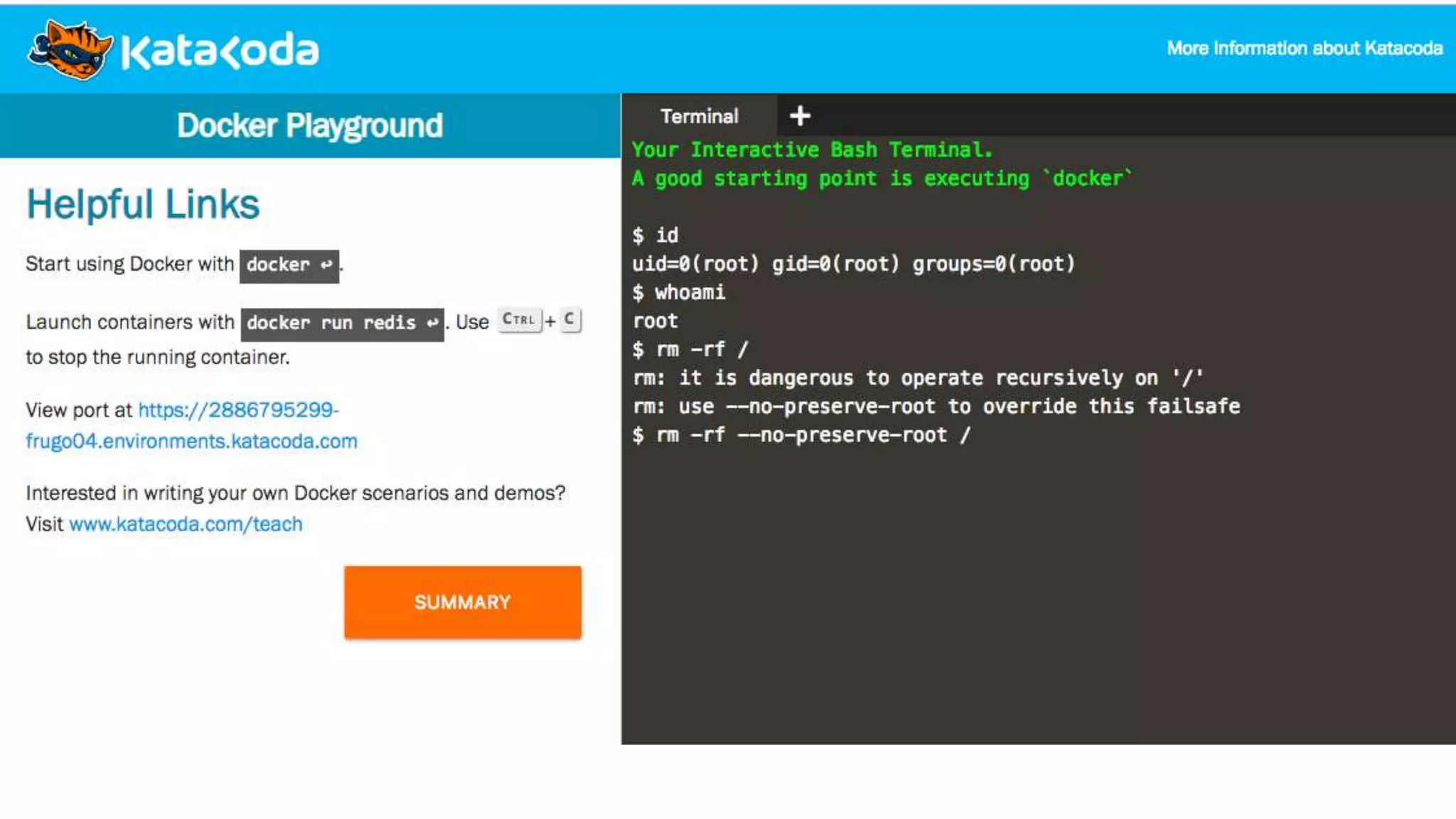
Task: Click the Katacoda cat mascot logo
Action: point(70,50)
